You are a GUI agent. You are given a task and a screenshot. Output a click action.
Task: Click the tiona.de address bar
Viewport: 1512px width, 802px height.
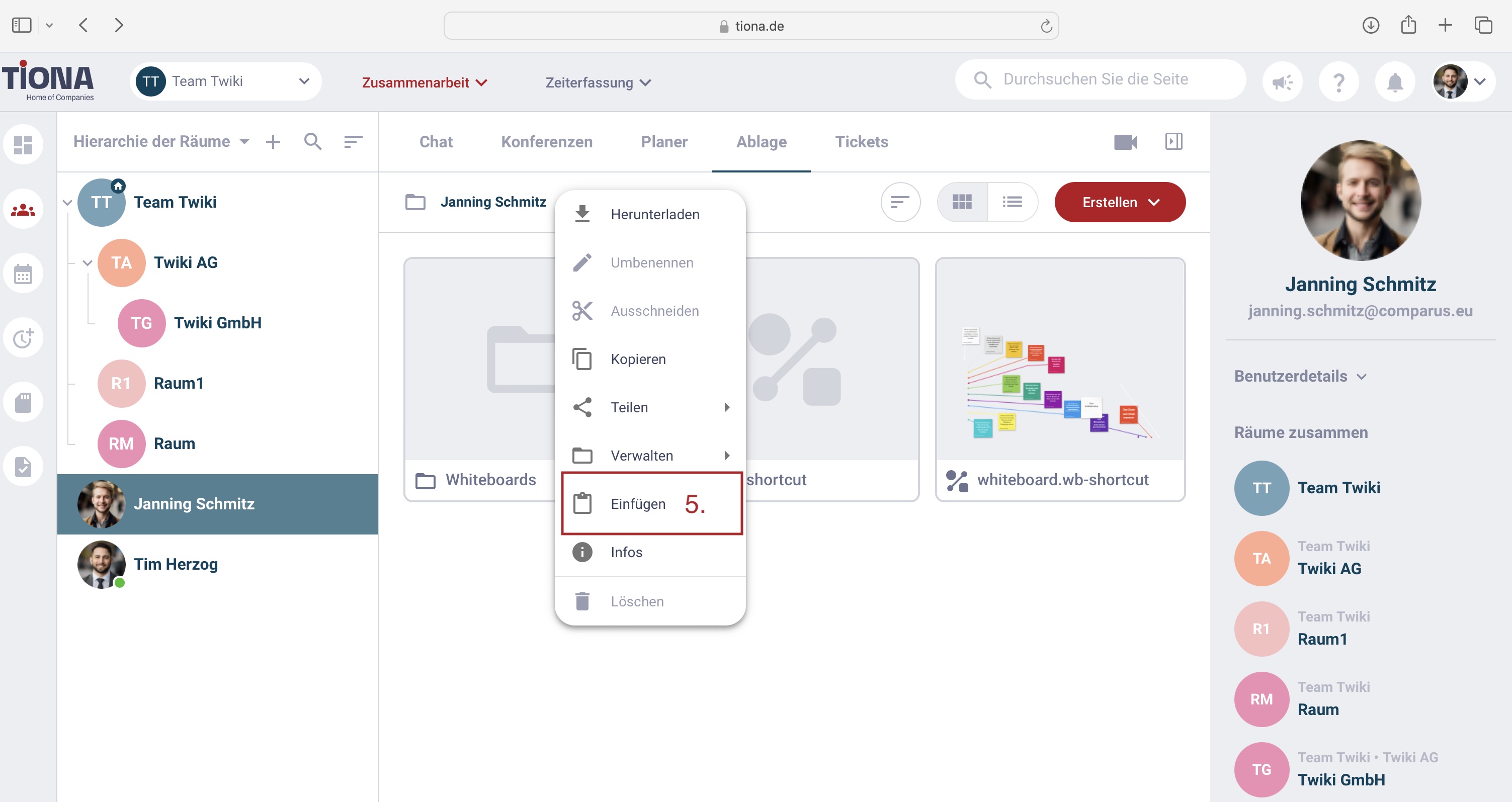pos(750,26)
